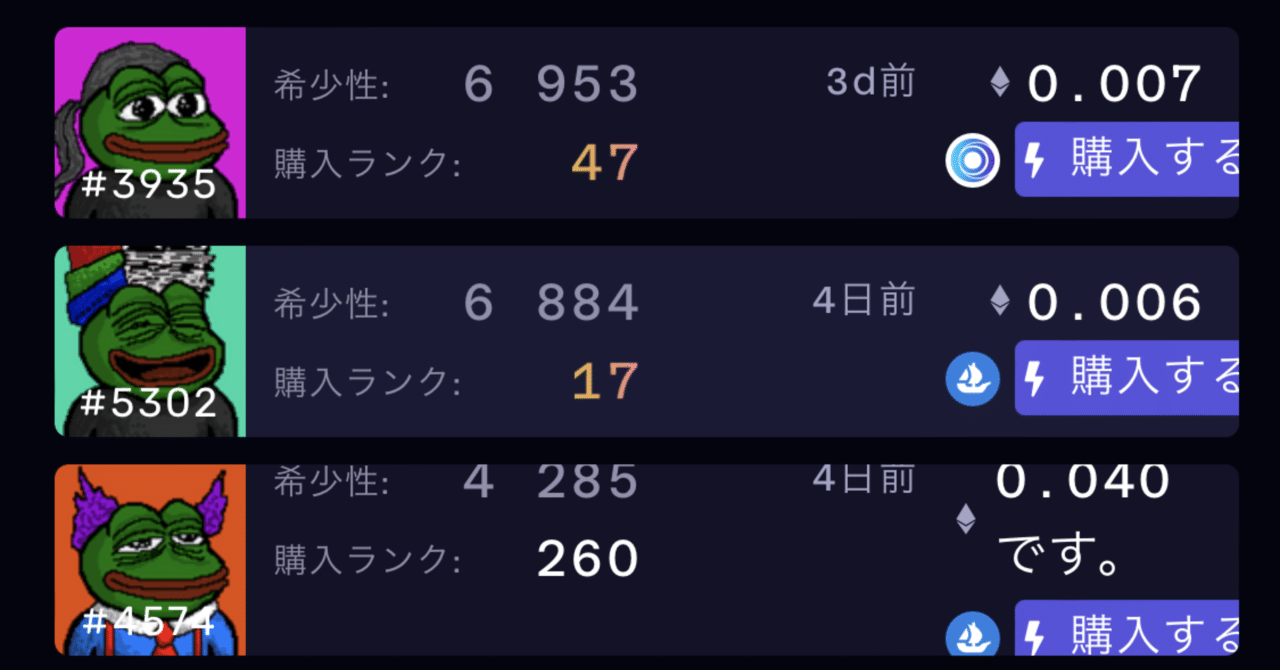
Task: Open the thumbnail of Pepe #3935
Action: tap(150, 122)
